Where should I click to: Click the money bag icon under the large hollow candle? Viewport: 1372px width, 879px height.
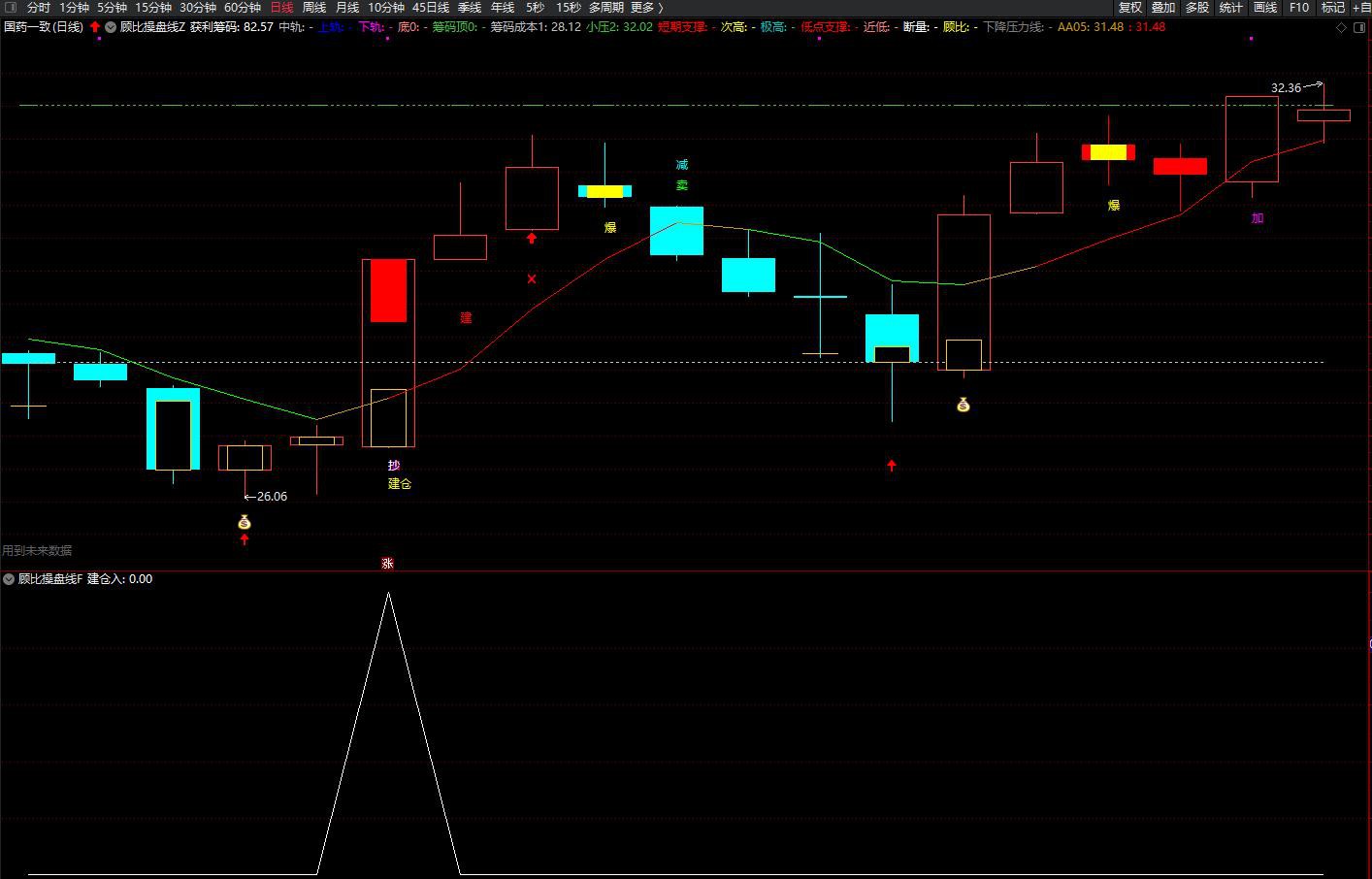(x=964, y=405)
